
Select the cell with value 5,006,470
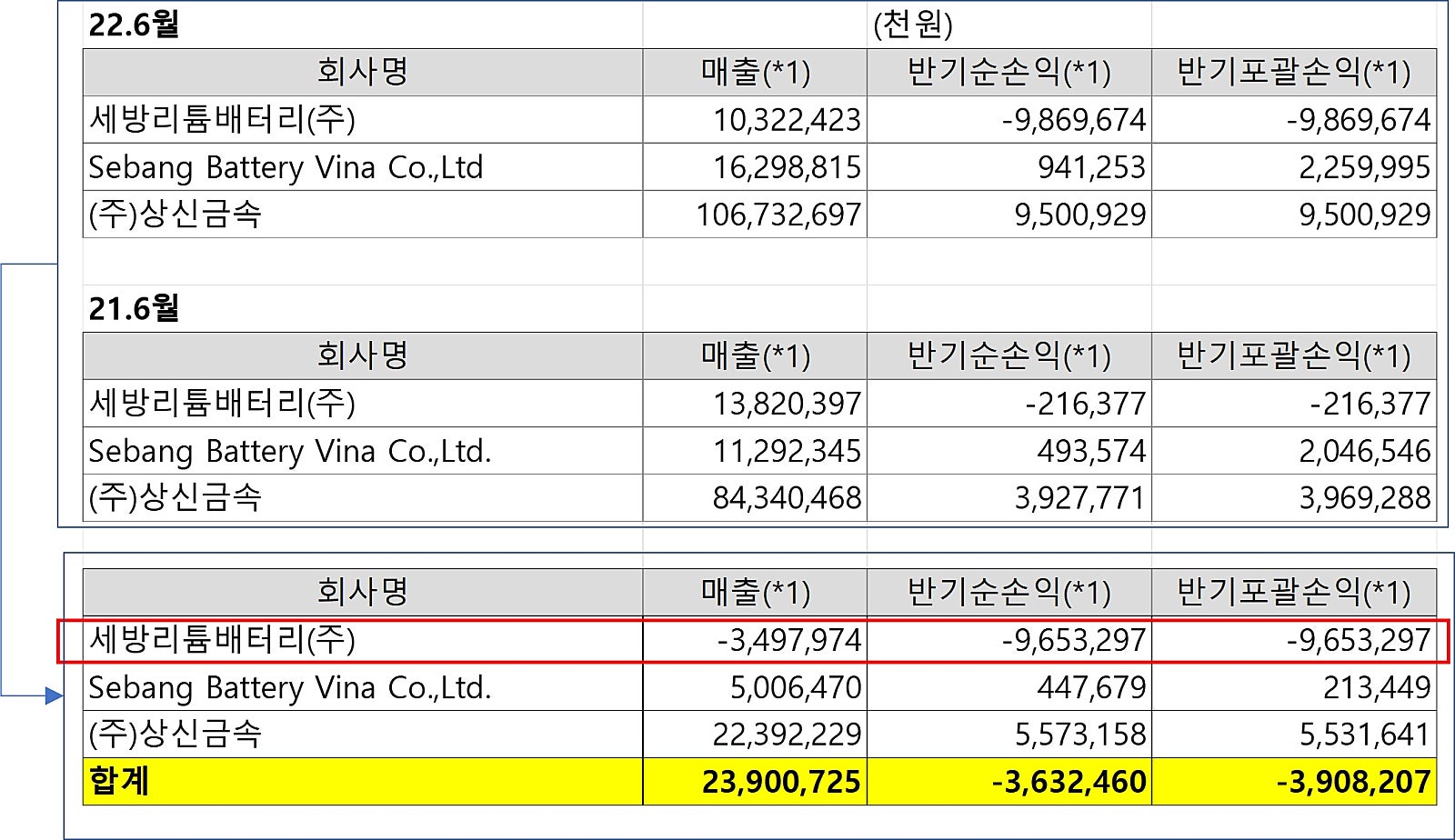point(755,687)
